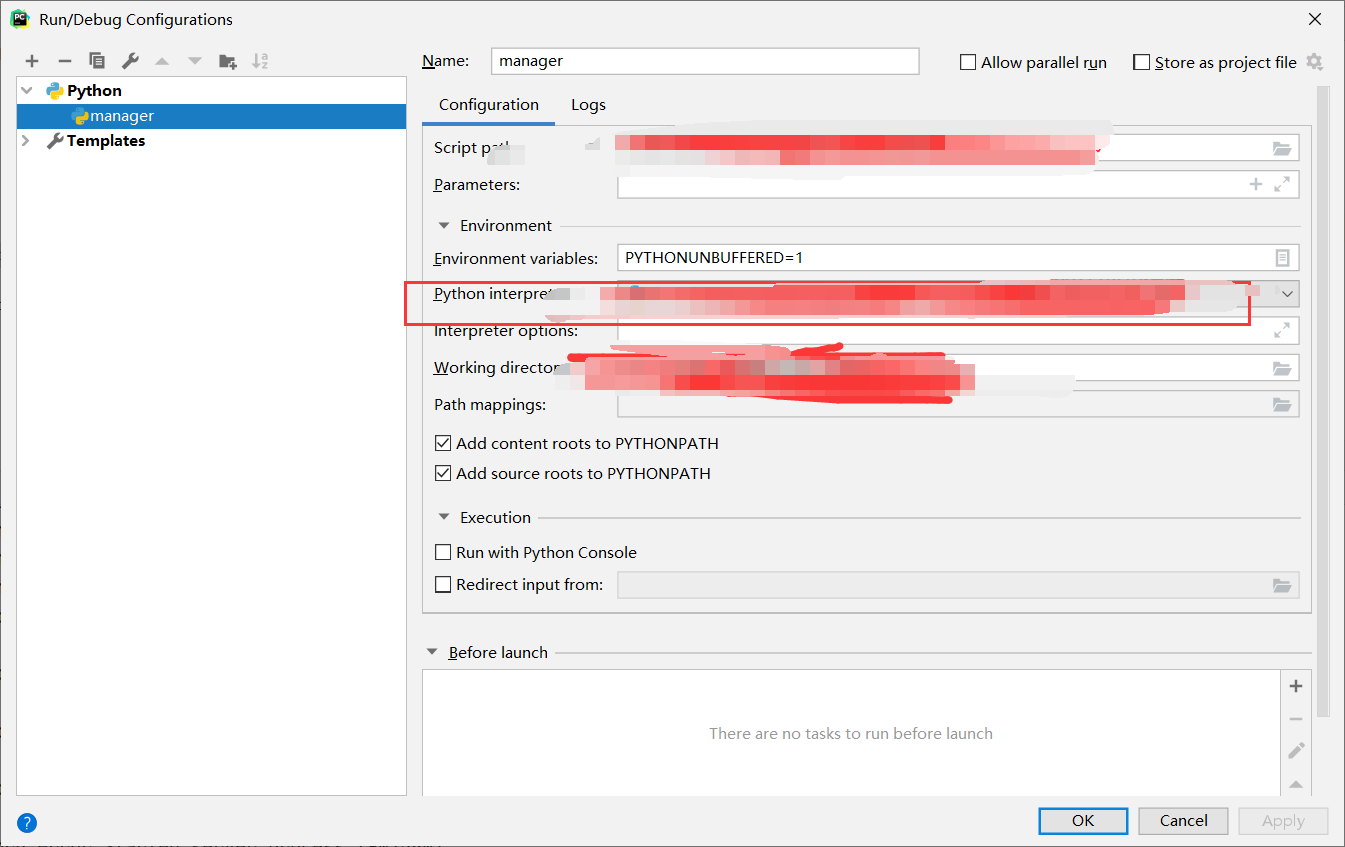Viewport: 1345px width, 847px height.
Task: Expand the Templates tree node
Action: 27,141
